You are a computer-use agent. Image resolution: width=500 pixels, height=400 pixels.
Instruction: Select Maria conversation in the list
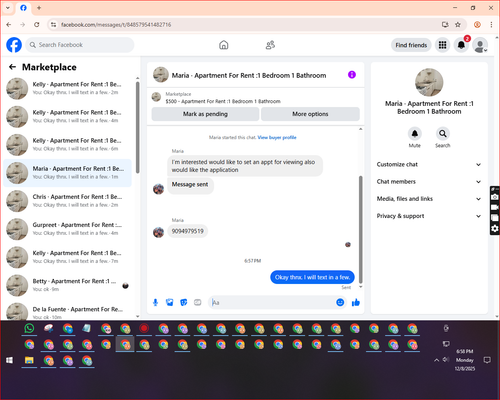coord(68,173)
